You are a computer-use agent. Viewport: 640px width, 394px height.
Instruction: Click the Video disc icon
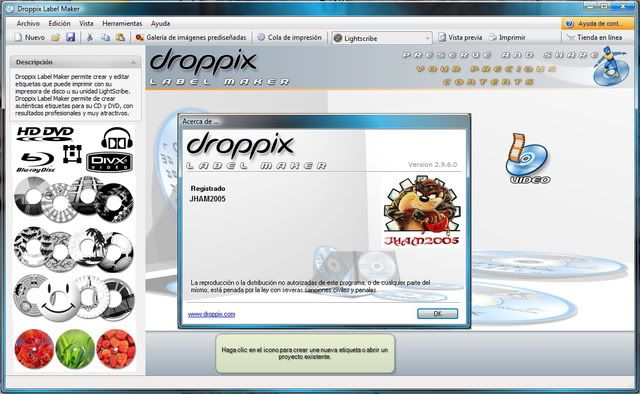(528, 158)
